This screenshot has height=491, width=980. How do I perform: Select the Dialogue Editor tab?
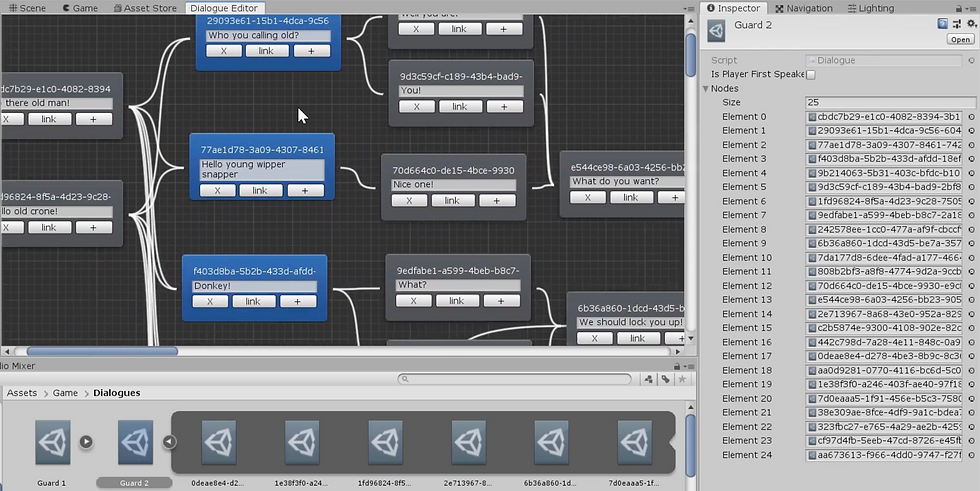coord(224,8)
